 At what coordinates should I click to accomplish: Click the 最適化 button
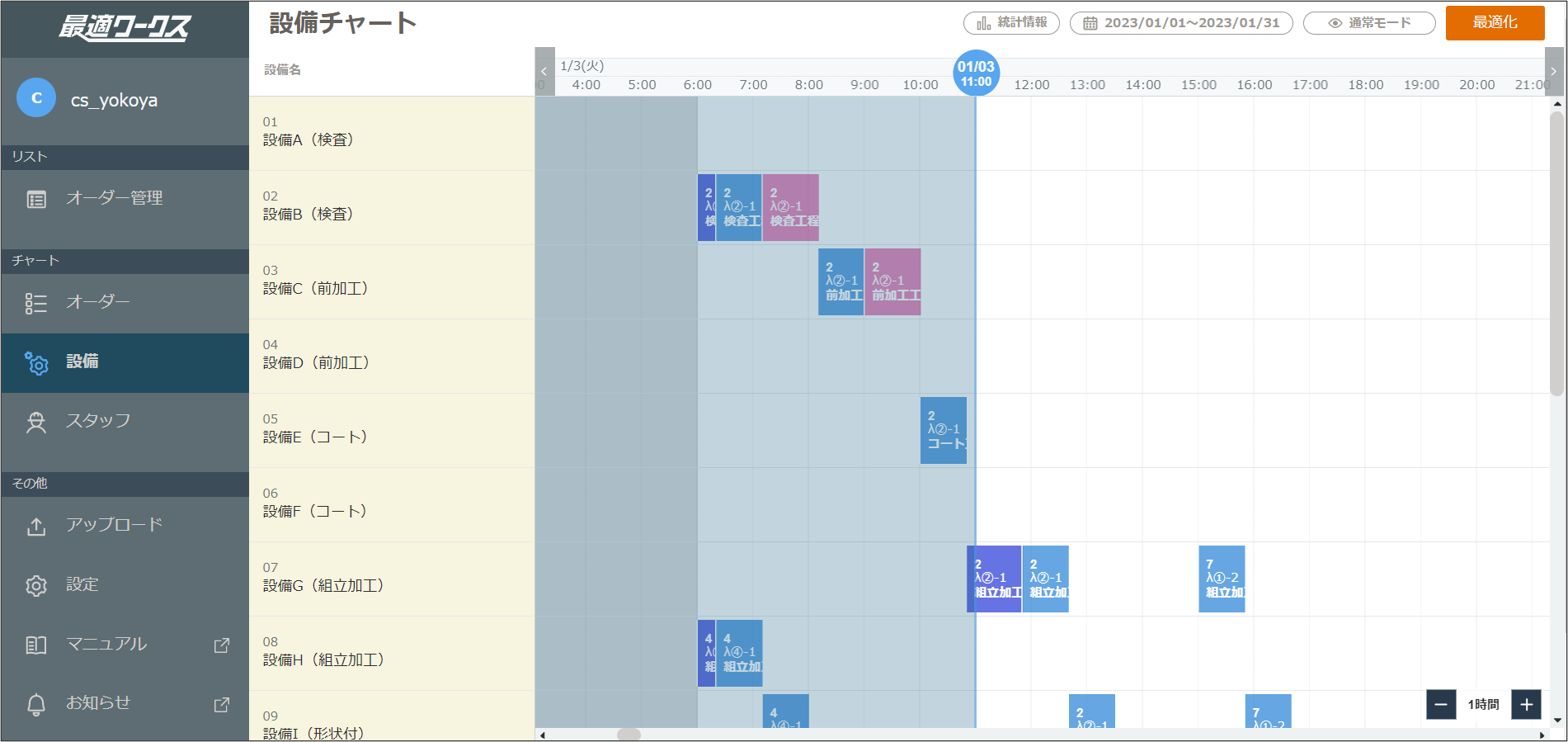click(1495, 22)
